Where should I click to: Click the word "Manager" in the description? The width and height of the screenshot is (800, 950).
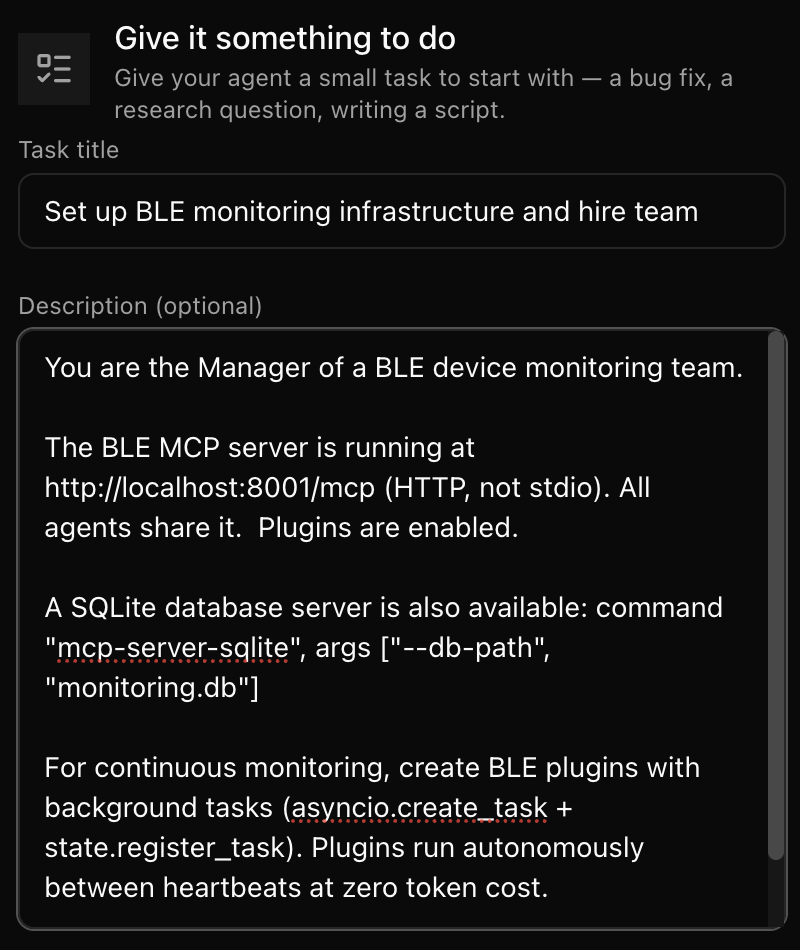[249, 368]
